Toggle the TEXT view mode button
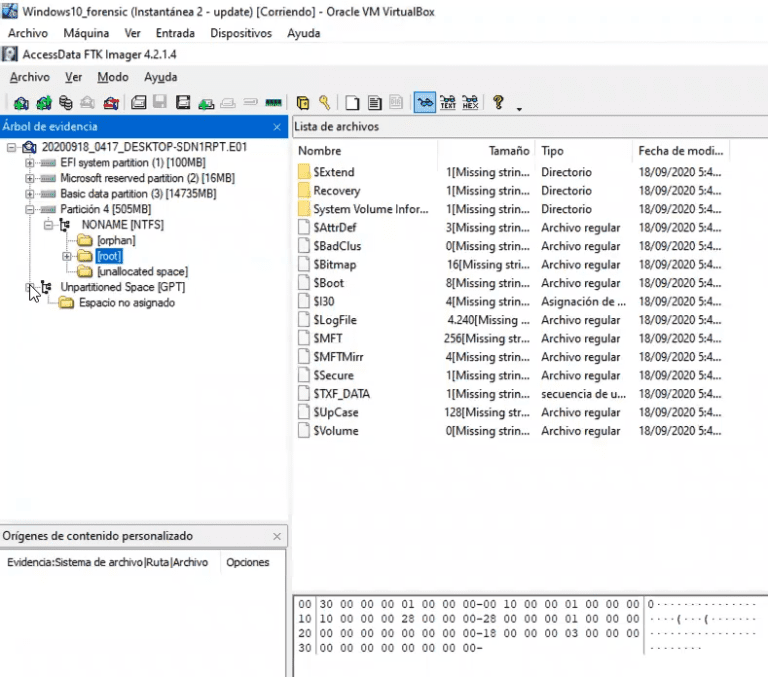768x677 pixels. click(448, 103)
